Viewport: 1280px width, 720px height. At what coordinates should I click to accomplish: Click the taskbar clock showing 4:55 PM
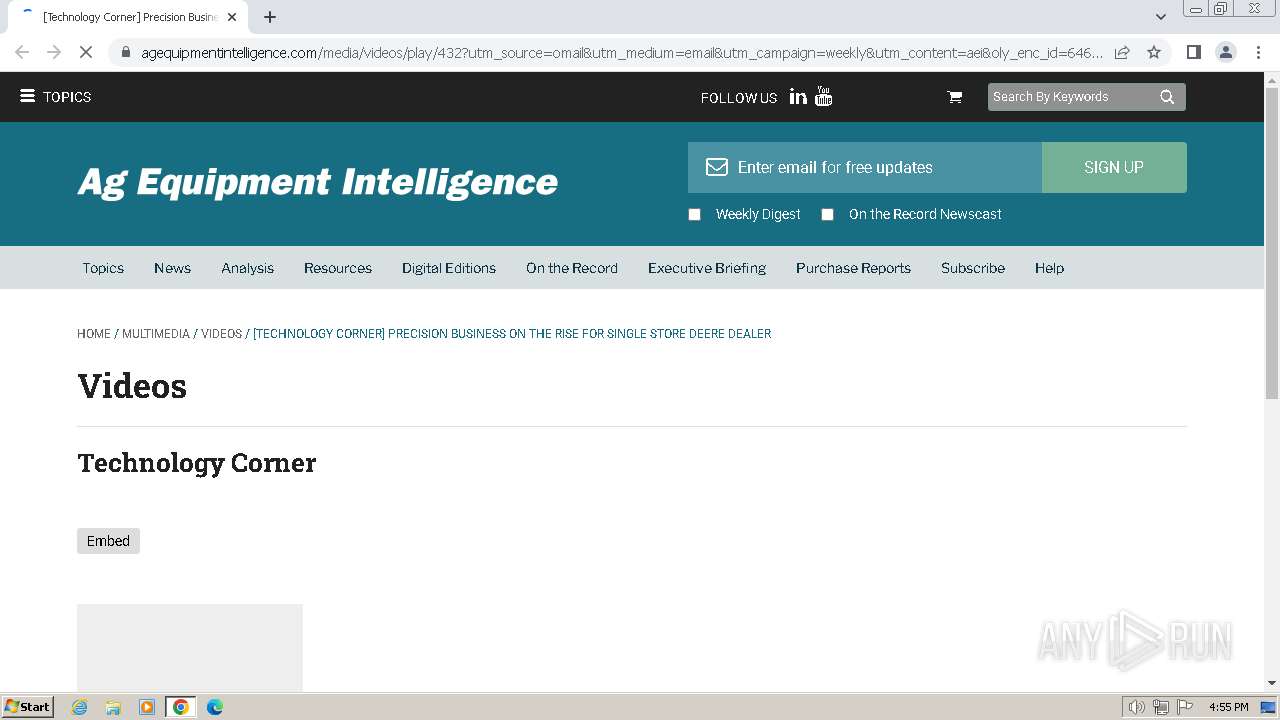click(x=1228, y=707)
